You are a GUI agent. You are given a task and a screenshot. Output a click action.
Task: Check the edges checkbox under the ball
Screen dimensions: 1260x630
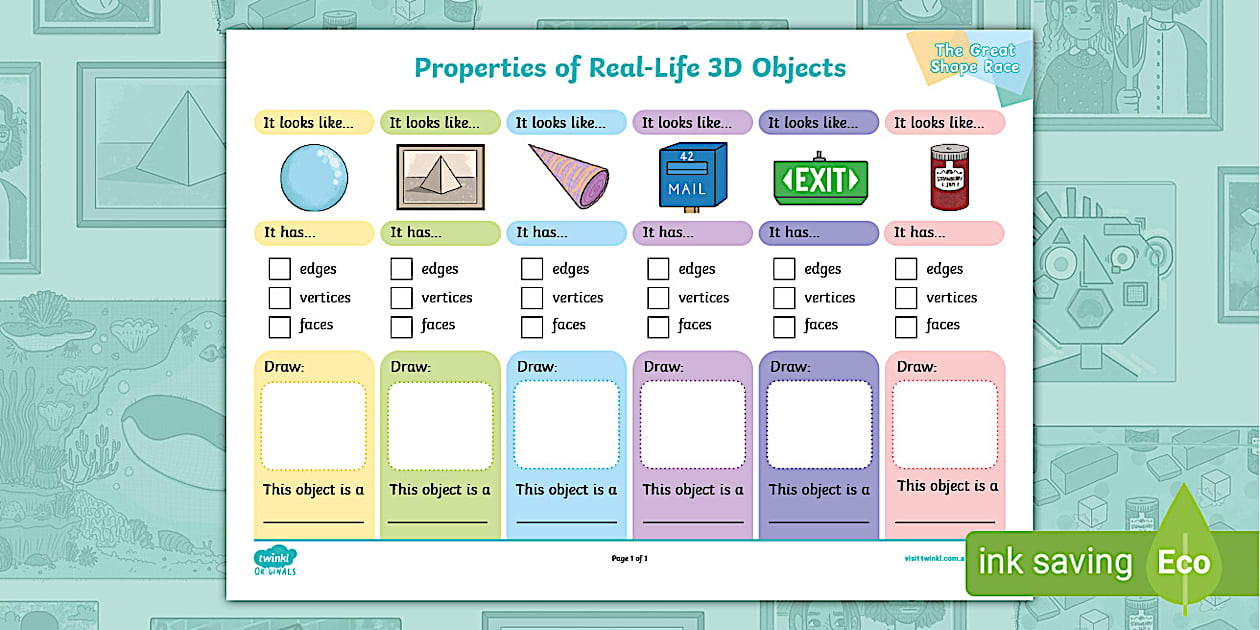[x=280, y=268]
